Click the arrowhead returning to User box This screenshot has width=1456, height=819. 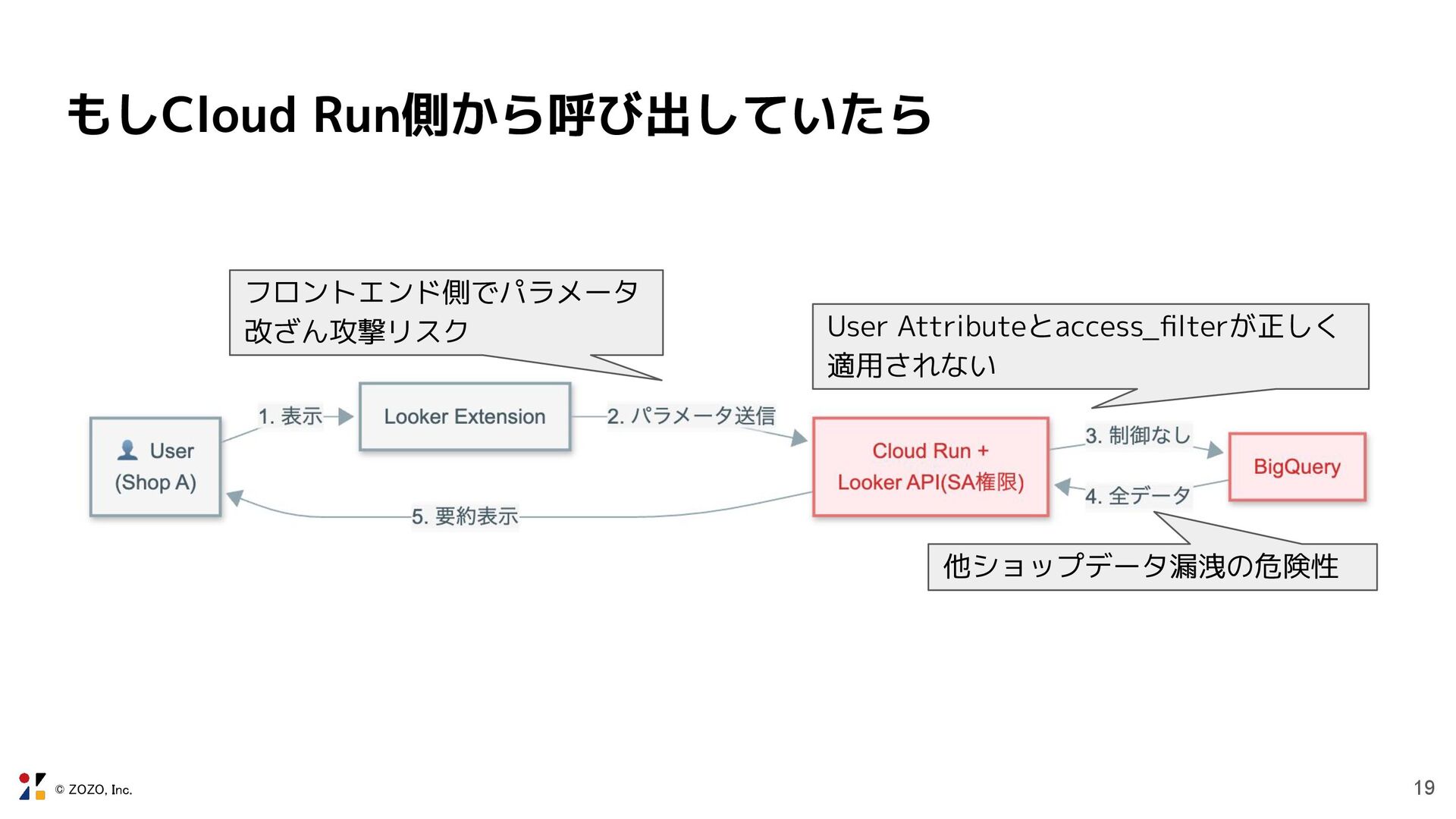(x=234, y=497)
